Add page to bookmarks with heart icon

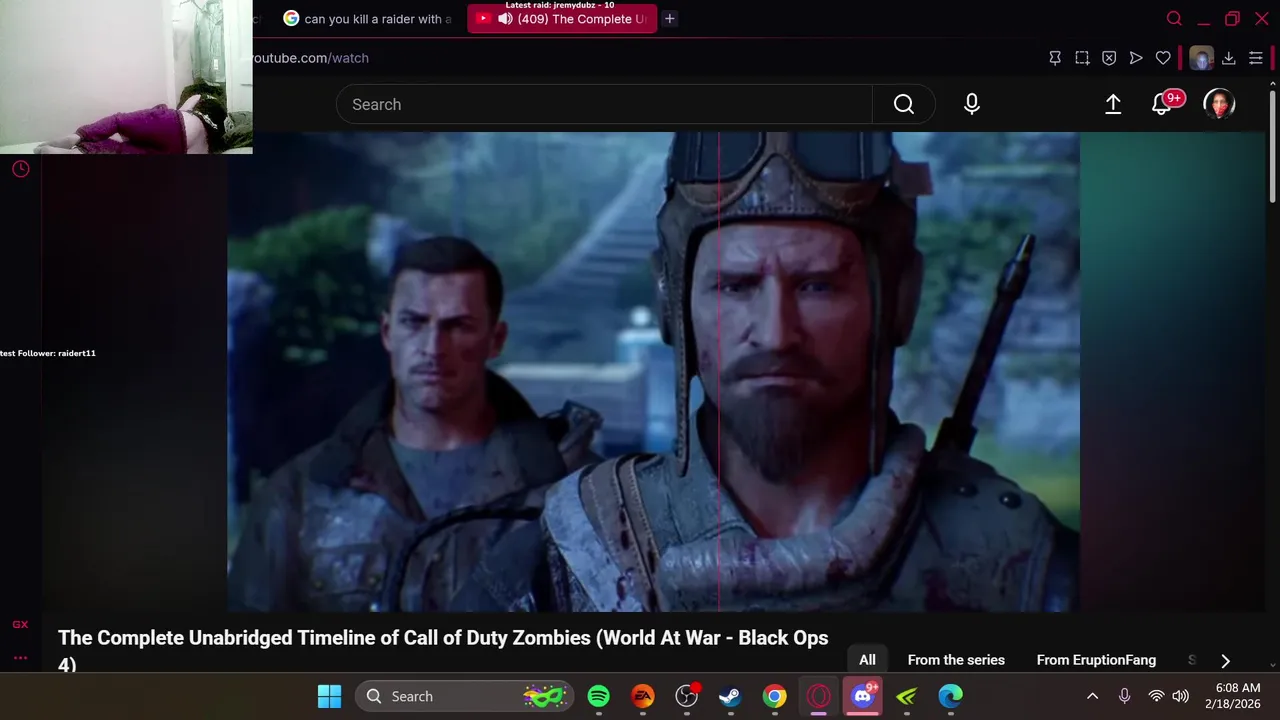(x=1163, y=58)
